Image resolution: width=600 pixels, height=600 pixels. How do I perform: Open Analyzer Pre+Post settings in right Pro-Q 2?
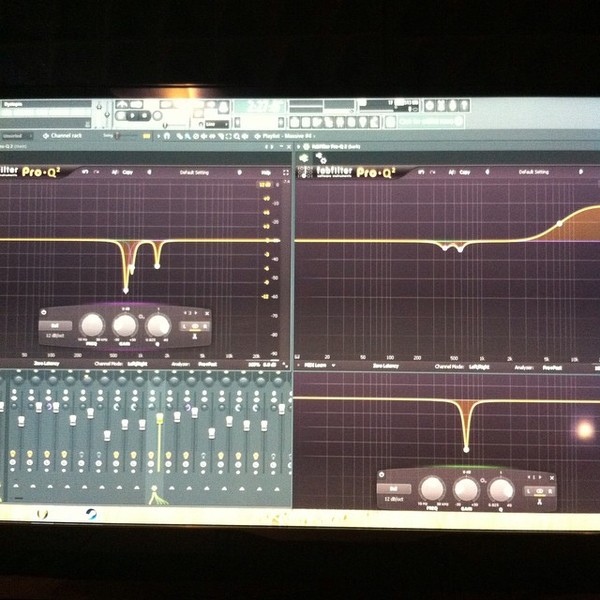click(x=552, y=368)
